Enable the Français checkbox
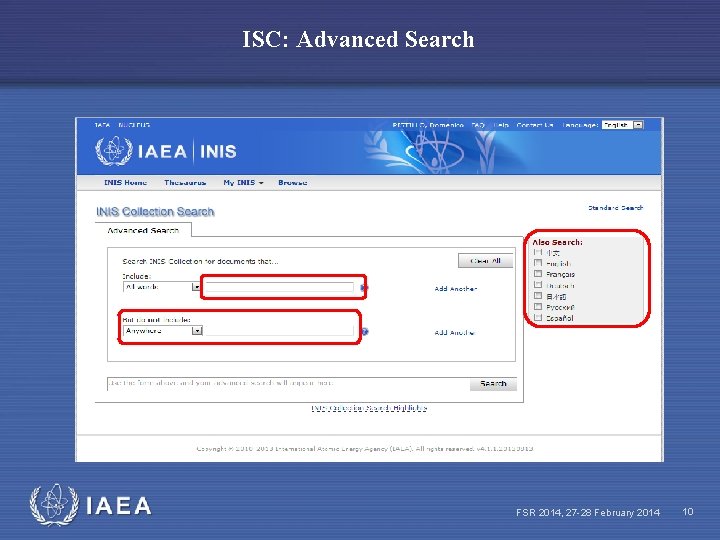Screen dimensions: 720x540 pyautogui.click(x=538, y=274)
